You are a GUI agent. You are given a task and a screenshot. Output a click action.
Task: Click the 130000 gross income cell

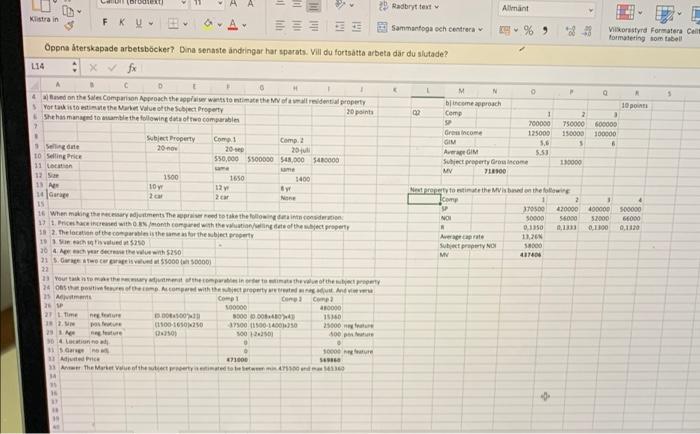570,162
